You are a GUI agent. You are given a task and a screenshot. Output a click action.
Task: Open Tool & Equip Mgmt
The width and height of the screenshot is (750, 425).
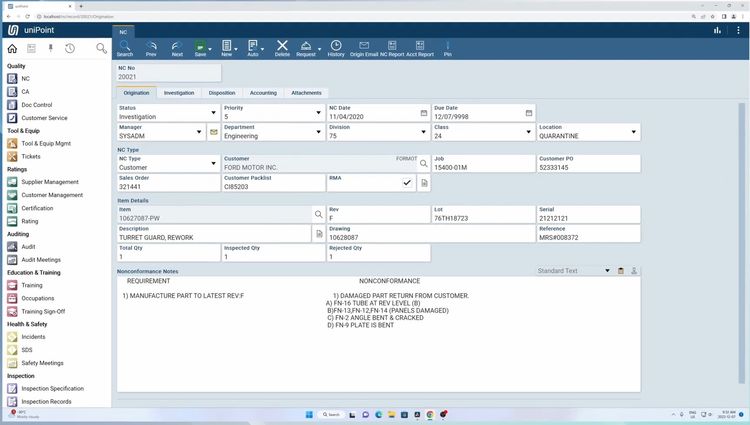[x=46, y=143]
